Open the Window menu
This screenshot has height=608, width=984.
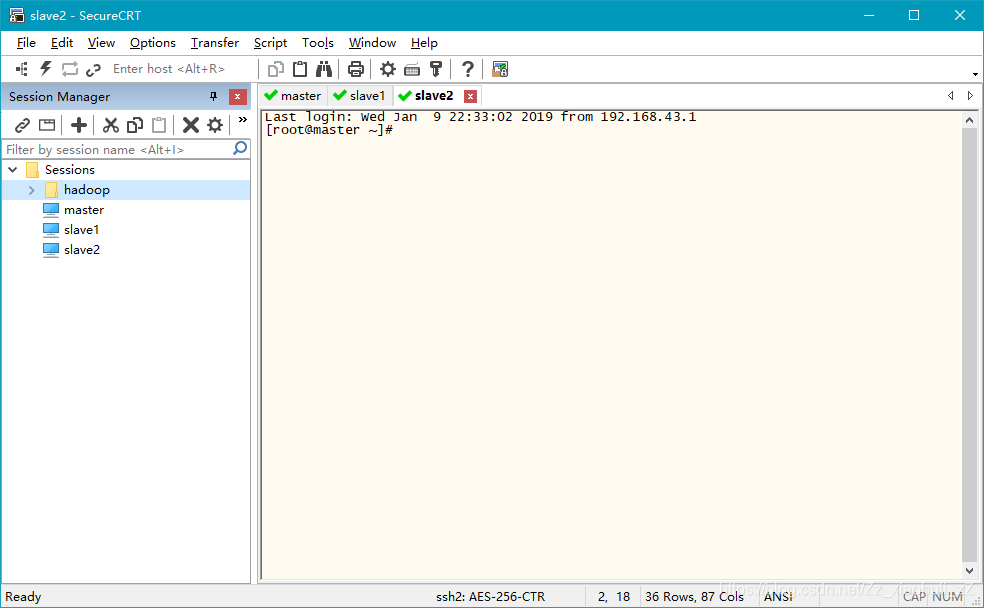(x=372, y=43)
